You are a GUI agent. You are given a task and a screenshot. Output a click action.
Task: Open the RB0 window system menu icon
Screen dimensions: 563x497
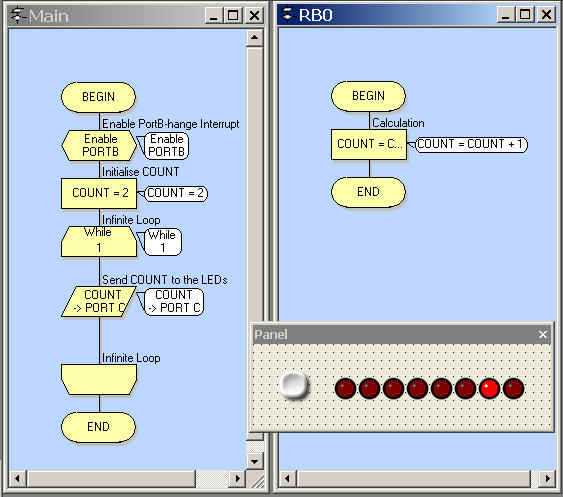[288, 14]
